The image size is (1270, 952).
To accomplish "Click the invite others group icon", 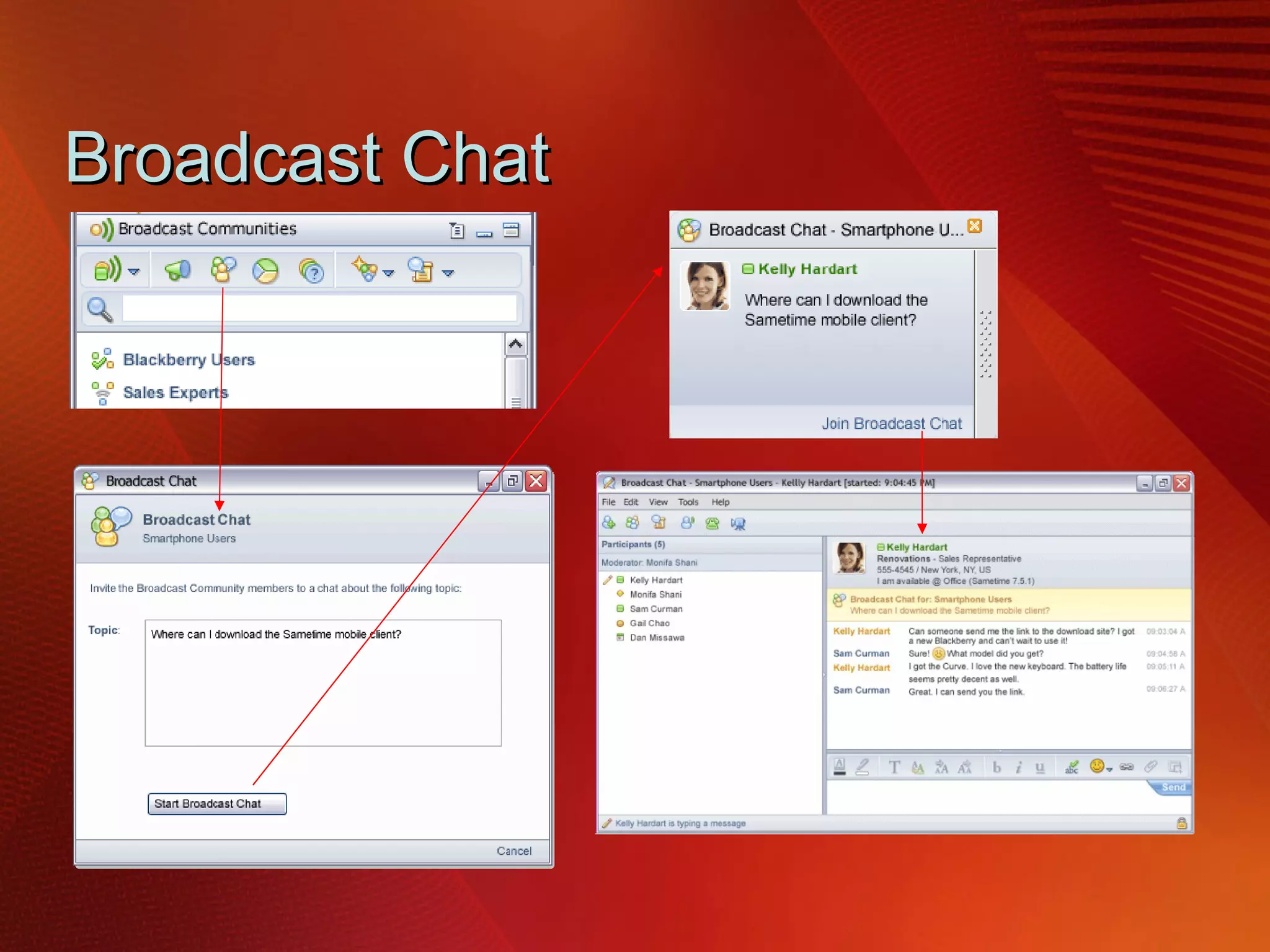I will click(x=633, y=523).
